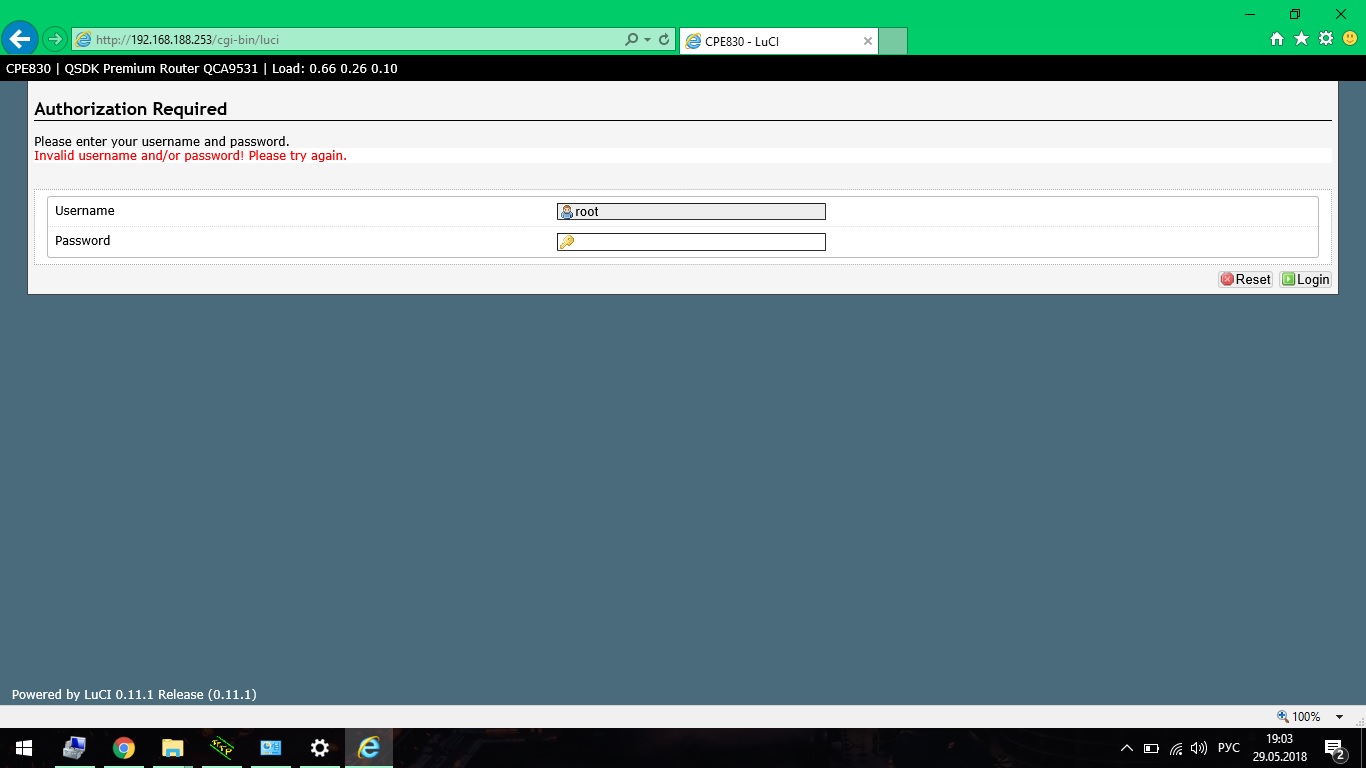The image size is (1366, 768).
Task: Expand the address bar autocomplete dropdown arrow
Action: (x=648, y=40)
